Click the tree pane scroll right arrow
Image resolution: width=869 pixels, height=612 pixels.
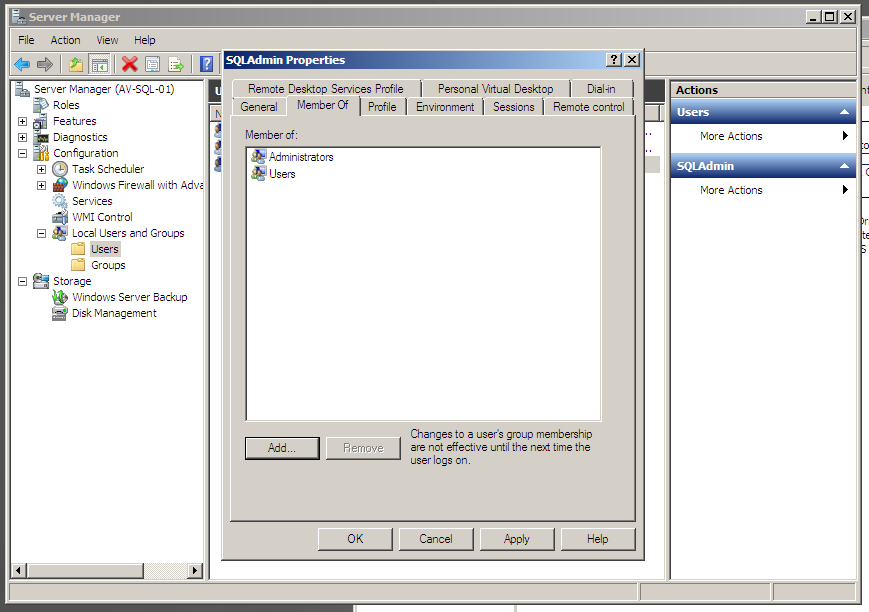click(x=195, y=570)
